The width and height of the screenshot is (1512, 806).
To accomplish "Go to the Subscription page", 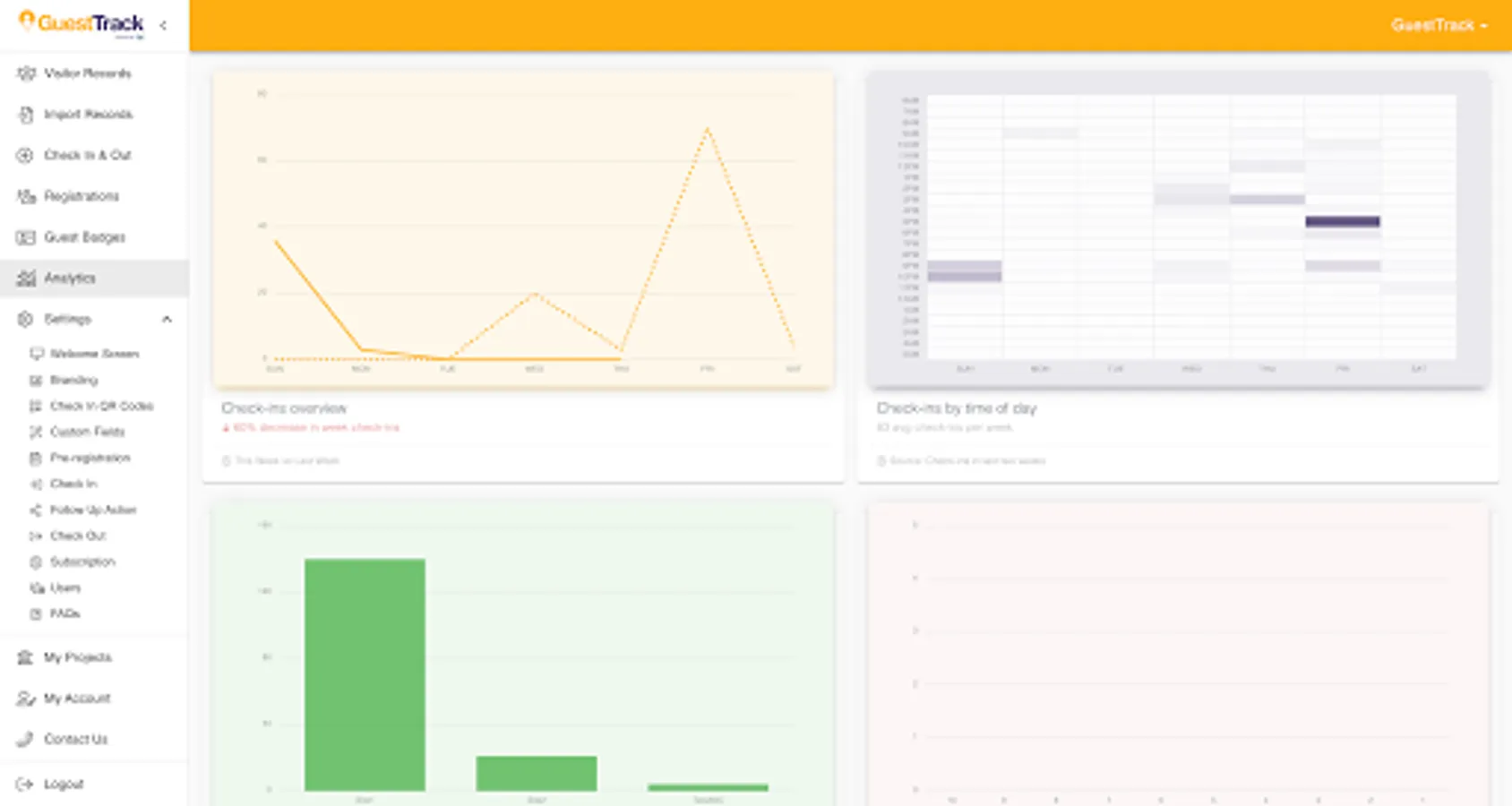I will coord(82,562).
